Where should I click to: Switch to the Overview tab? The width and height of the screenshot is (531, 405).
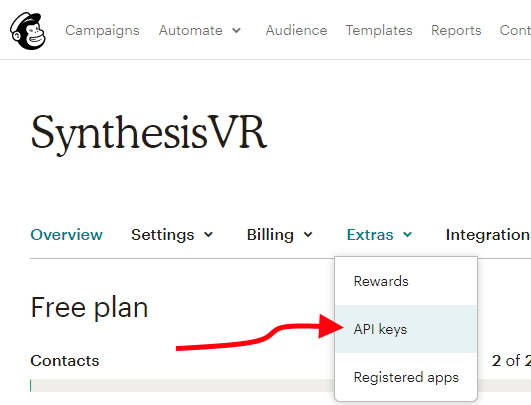66,235
